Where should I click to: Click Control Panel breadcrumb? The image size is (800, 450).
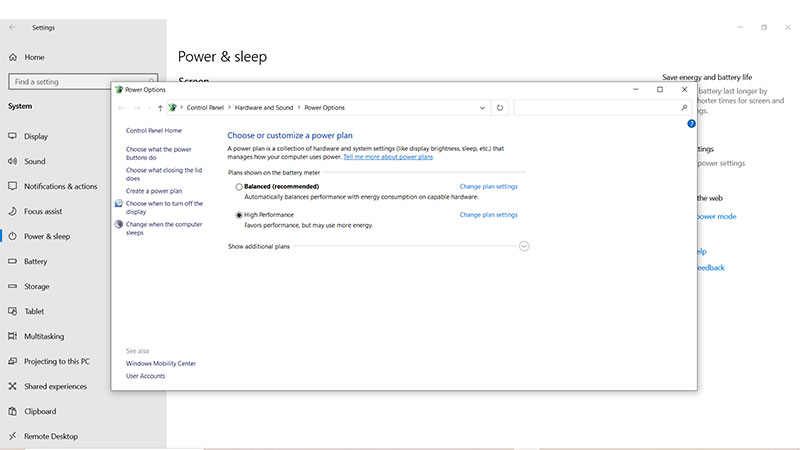click(x=205, y=108)
